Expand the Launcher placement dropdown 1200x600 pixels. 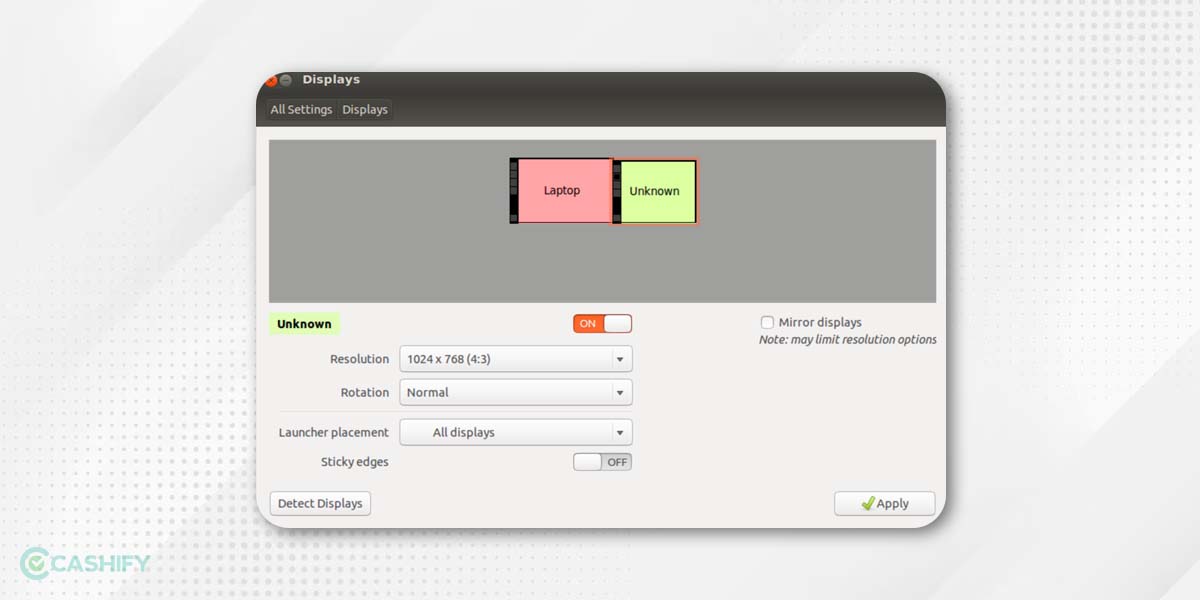[515, 432]
